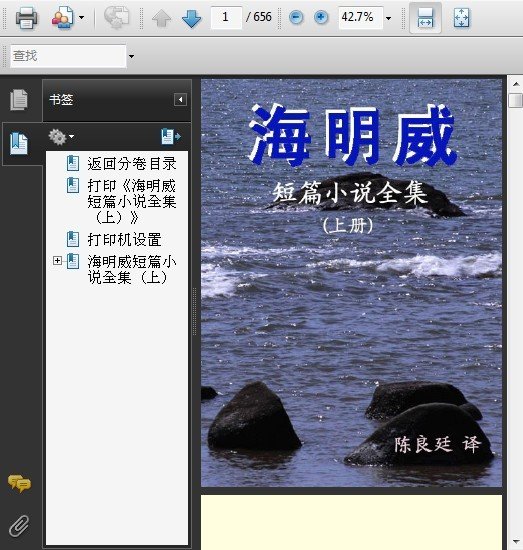Open the page thumbnails panel
The image size is (523, 550).
click(19, 100)
